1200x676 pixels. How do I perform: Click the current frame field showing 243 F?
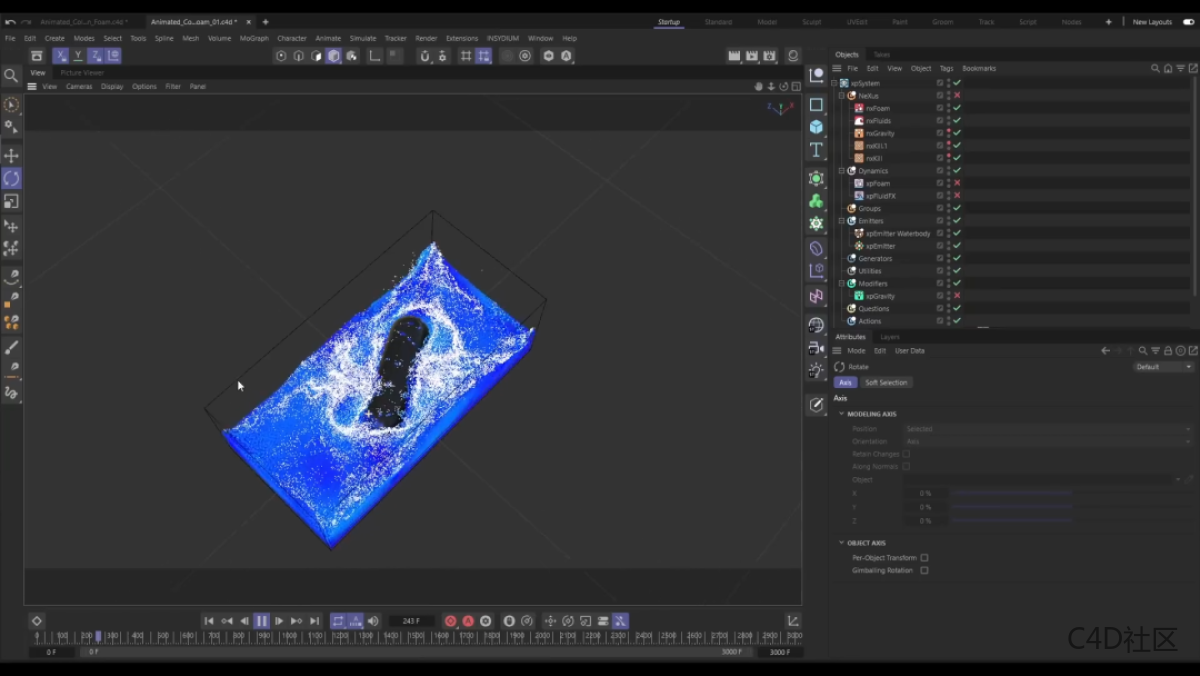coord(411,621)
